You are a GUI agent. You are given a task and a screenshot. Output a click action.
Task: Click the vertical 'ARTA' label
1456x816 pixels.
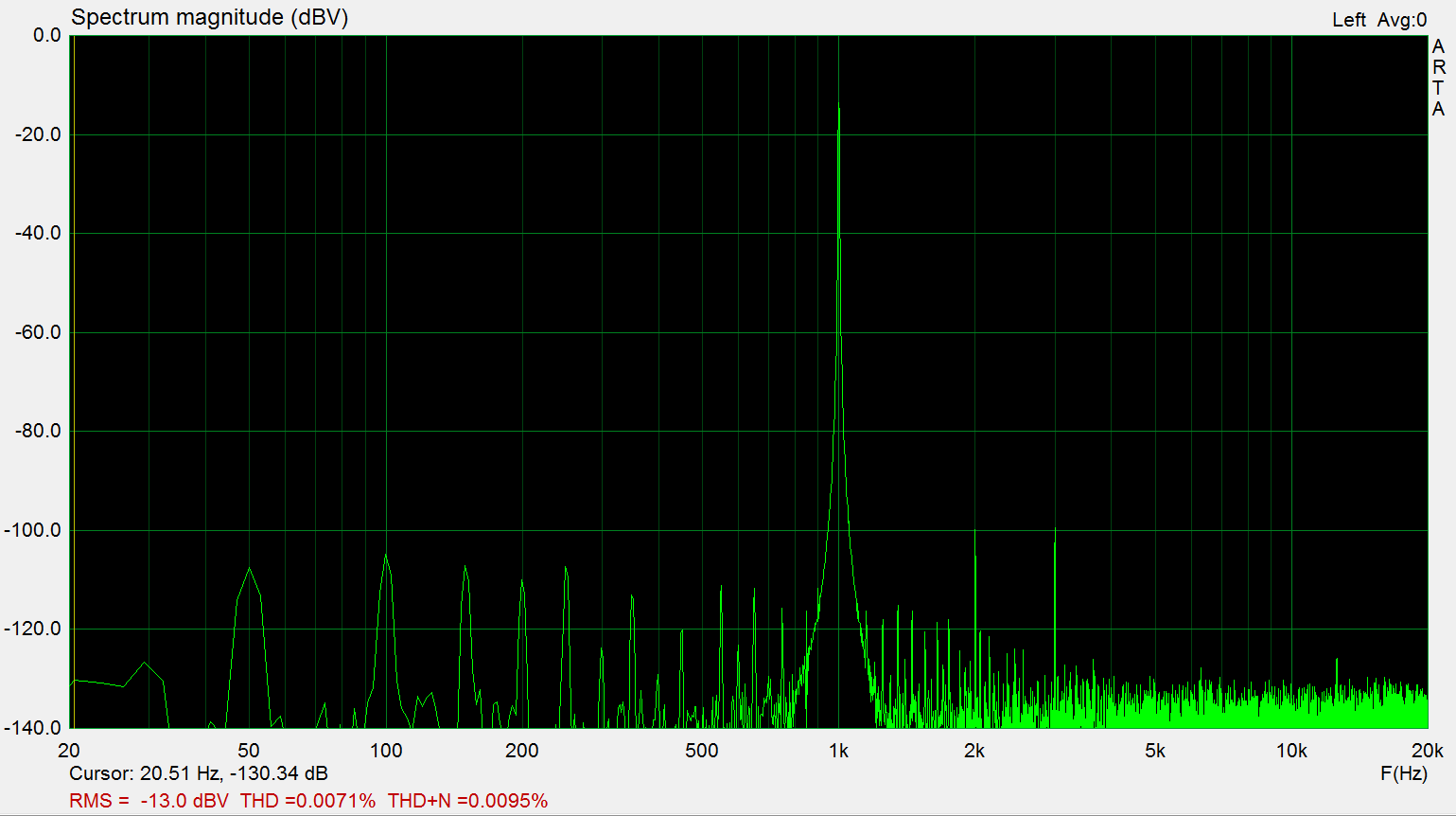1439,78
